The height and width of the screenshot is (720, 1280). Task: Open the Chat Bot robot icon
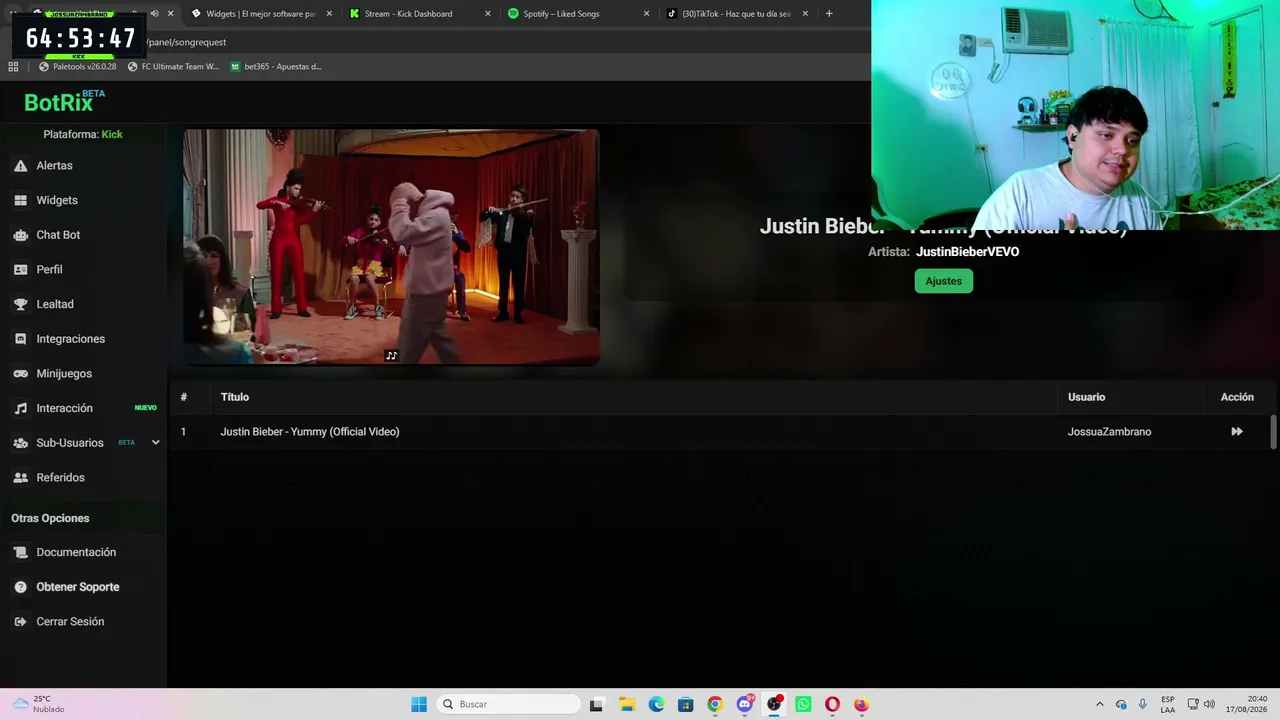click(20, 235)
